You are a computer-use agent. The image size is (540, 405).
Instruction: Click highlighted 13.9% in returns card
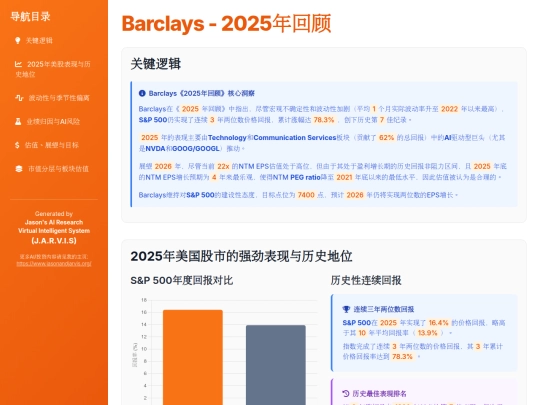427,333
